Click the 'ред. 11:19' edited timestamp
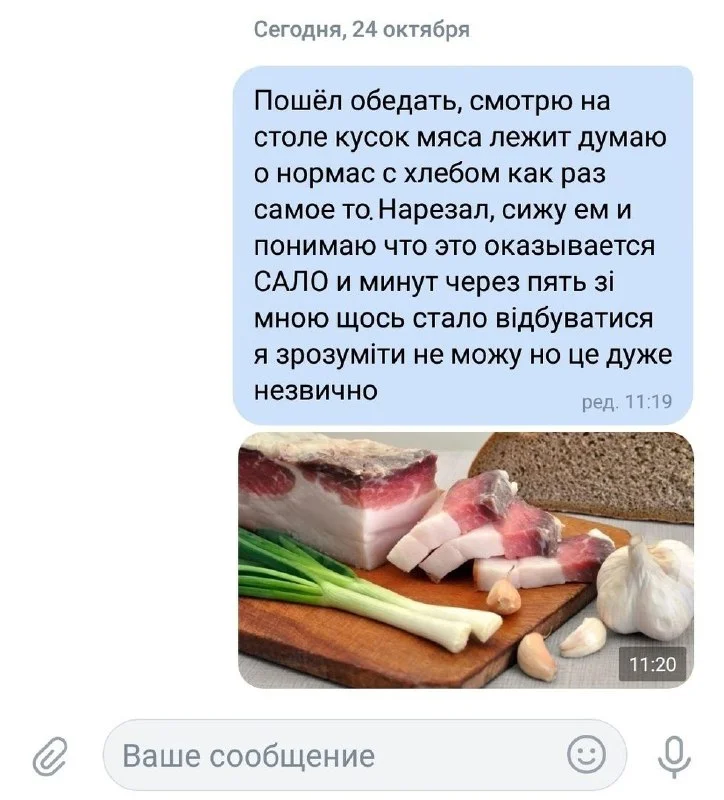This screenshot has width=724, height=800. click(x=627, y=402)
